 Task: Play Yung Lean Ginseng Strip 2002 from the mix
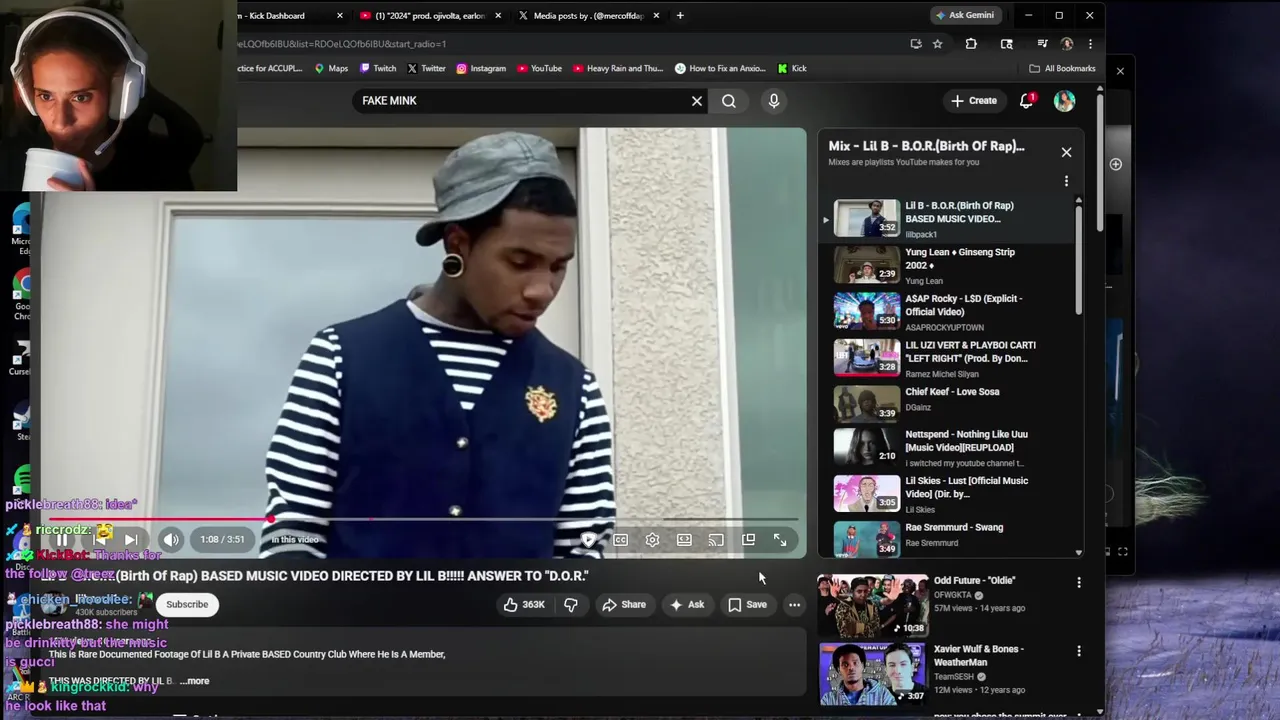[x=947, y=266]
